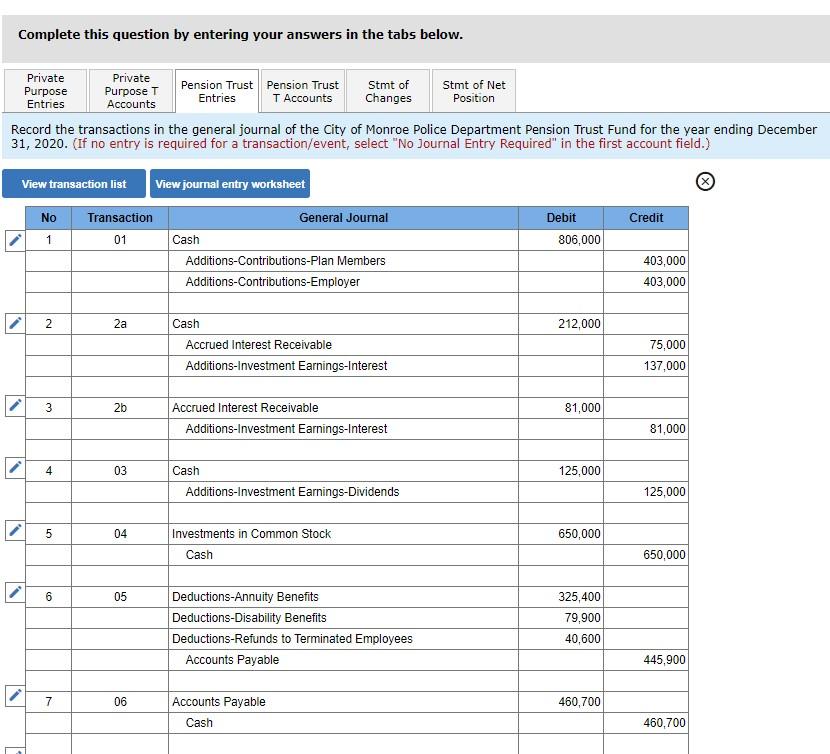Click the 460,700 credit amount cell
This screenshot has height=754, width=830.
coord(646,722)
